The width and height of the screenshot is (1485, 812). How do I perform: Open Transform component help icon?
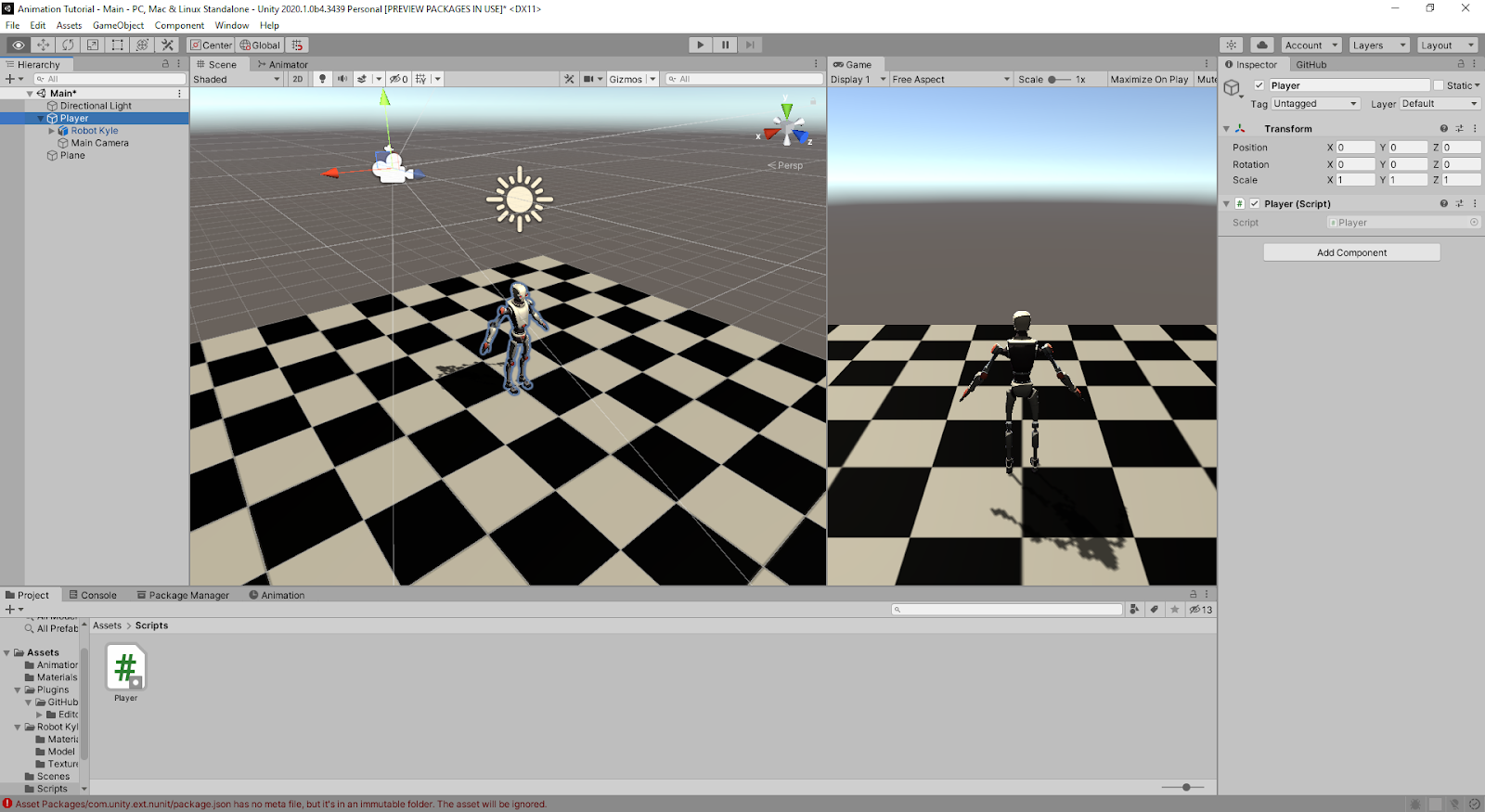click(x=1443, y=129)
